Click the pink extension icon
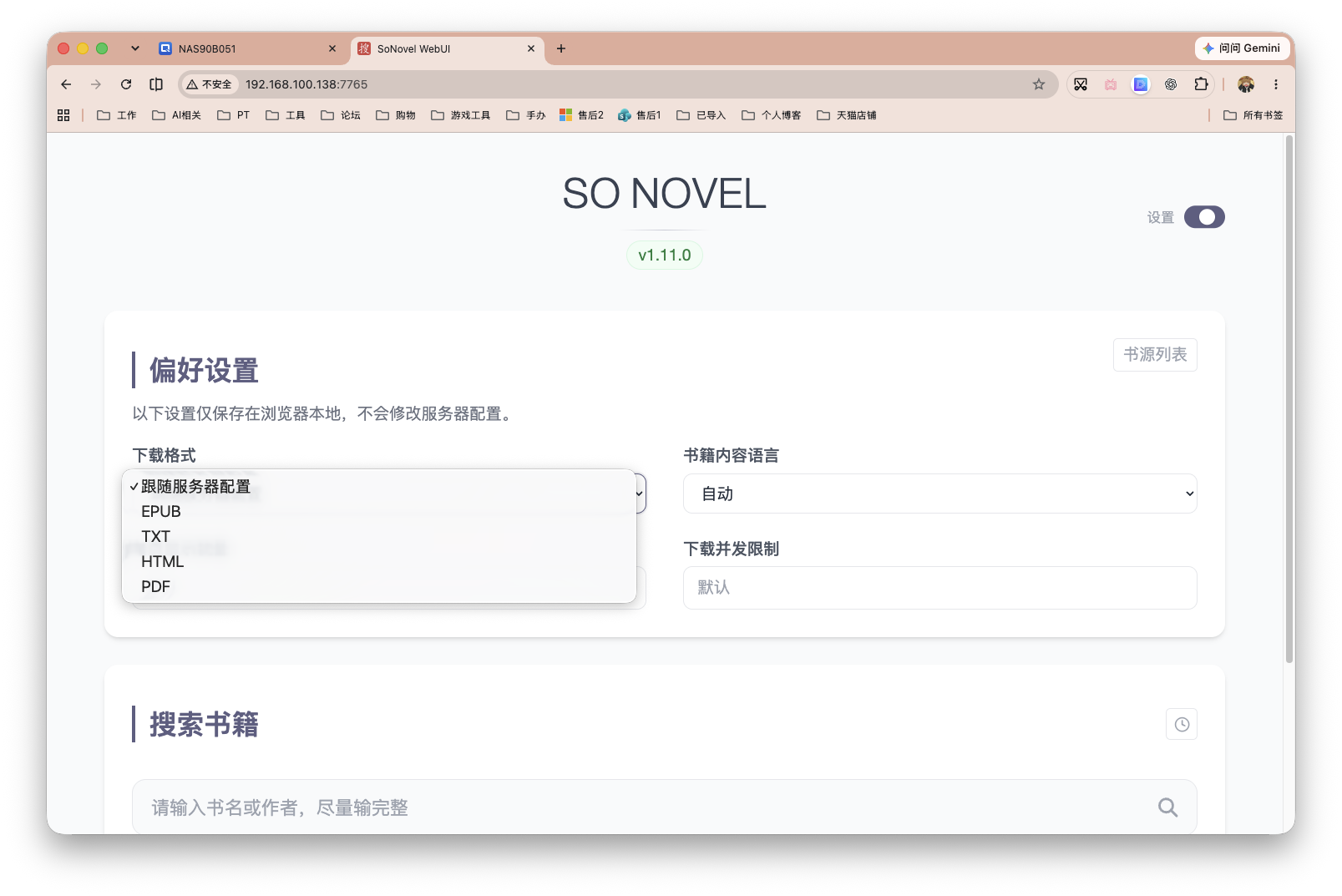The width and height of the screenshot is (1342, 896). [1111, 84]
